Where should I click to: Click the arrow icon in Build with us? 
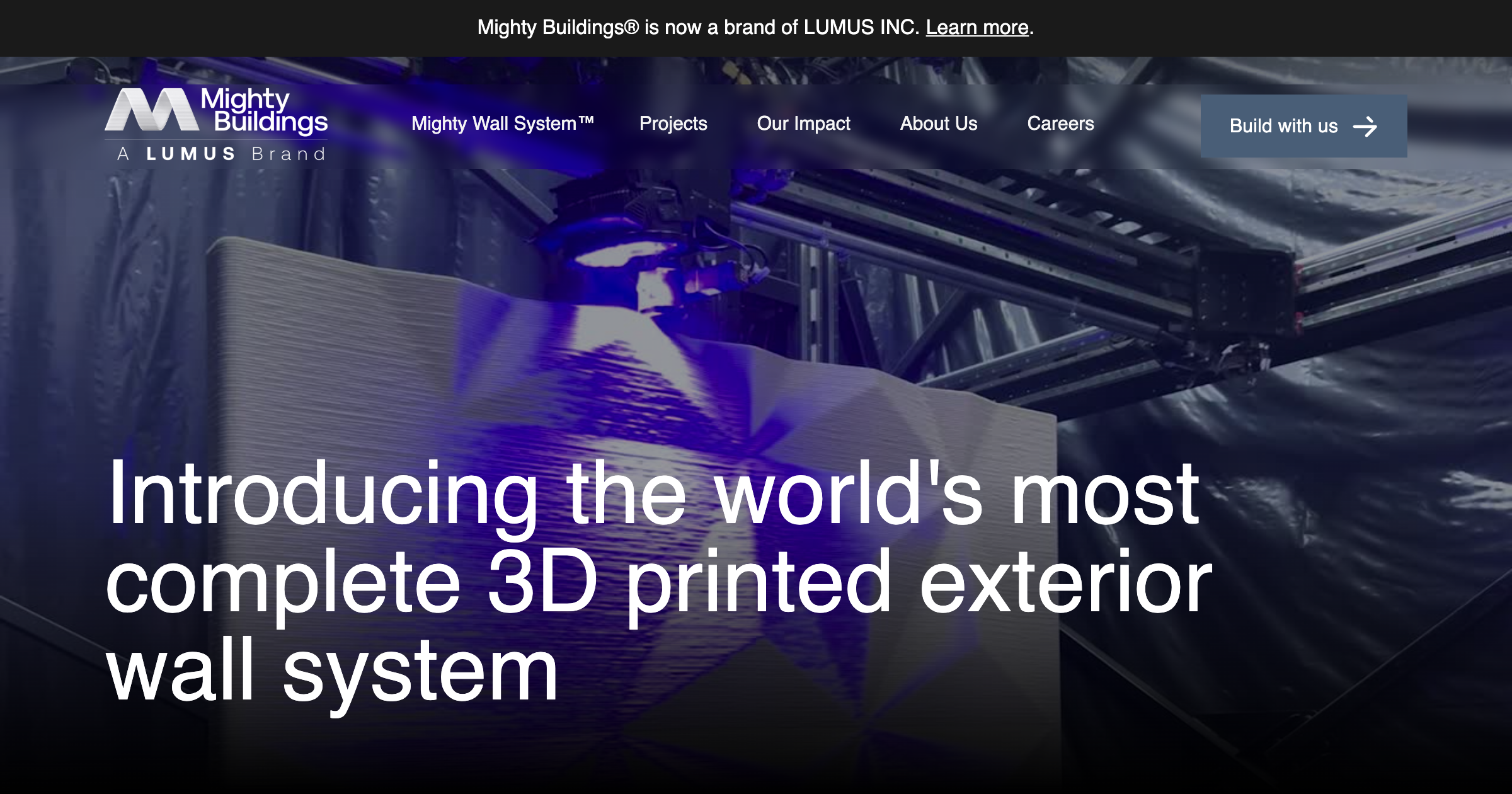[x=1365, y=127]
